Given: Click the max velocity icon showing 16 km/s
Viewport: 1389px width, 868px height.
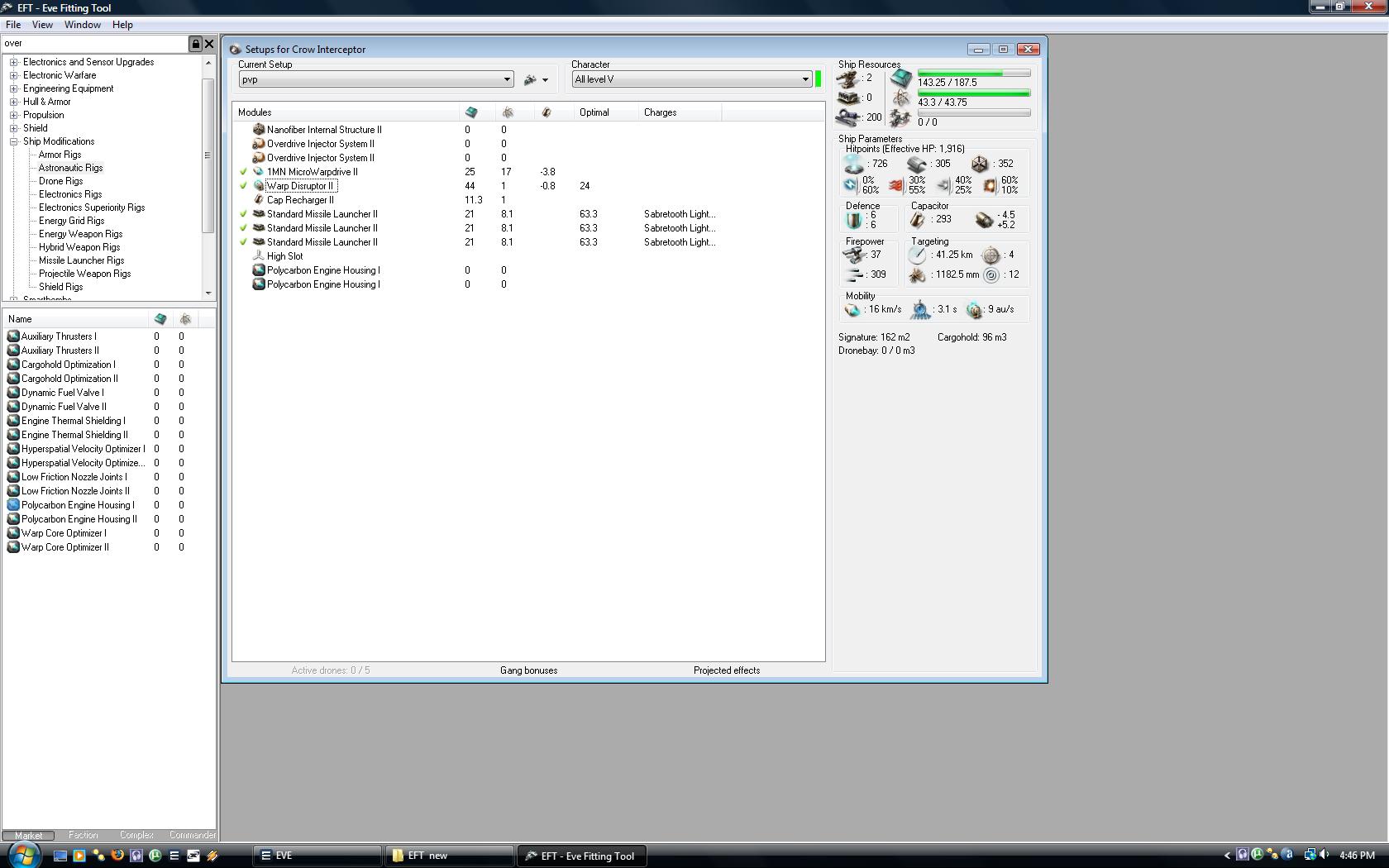Looking at the screenshot, I should click(x=852, y=310).
